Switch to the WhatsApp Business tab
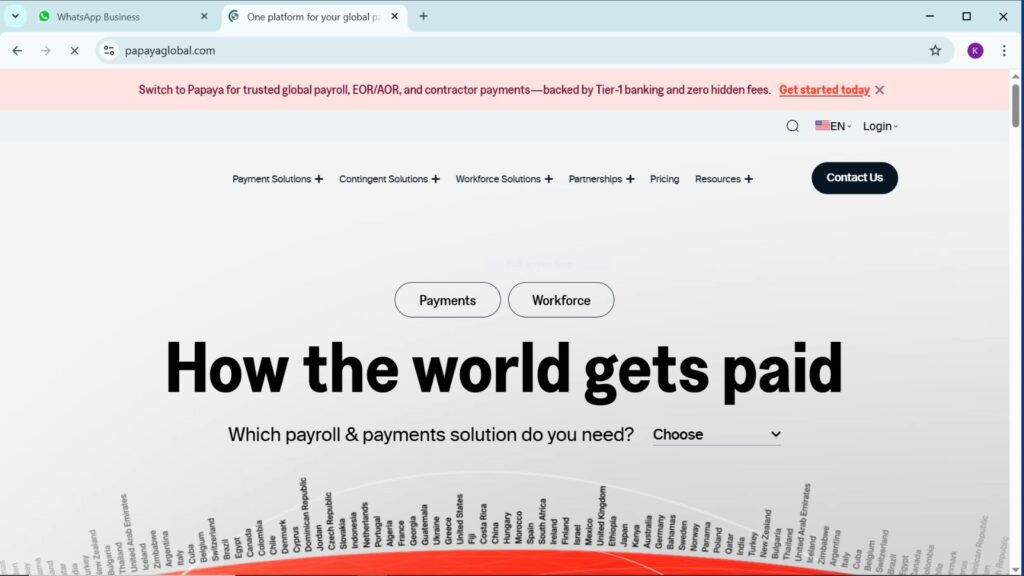Viewport: 1024px width, 576px height. click(x=122, y=16)
